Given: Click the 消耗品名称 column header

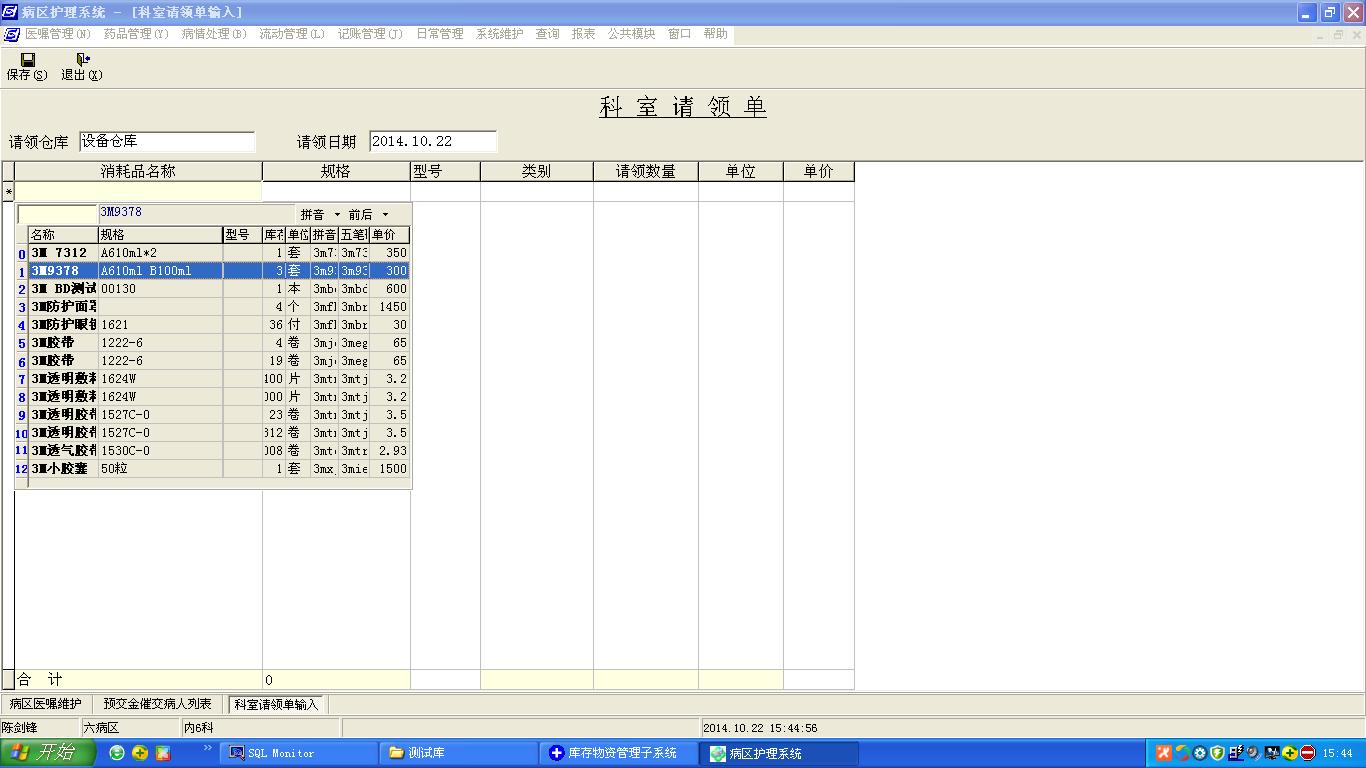Looking at the screenshot, I should 138,172.
